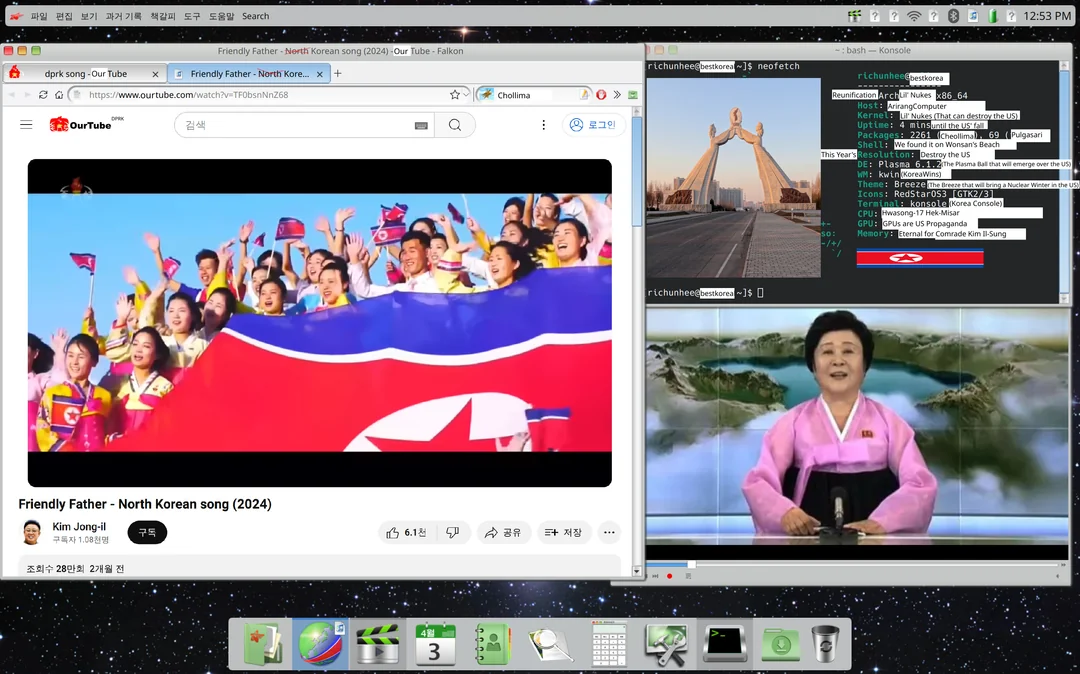1080x674 pixels.
Task: Open the calendar dock icon showing 3
Action: (x=435, y=644)
